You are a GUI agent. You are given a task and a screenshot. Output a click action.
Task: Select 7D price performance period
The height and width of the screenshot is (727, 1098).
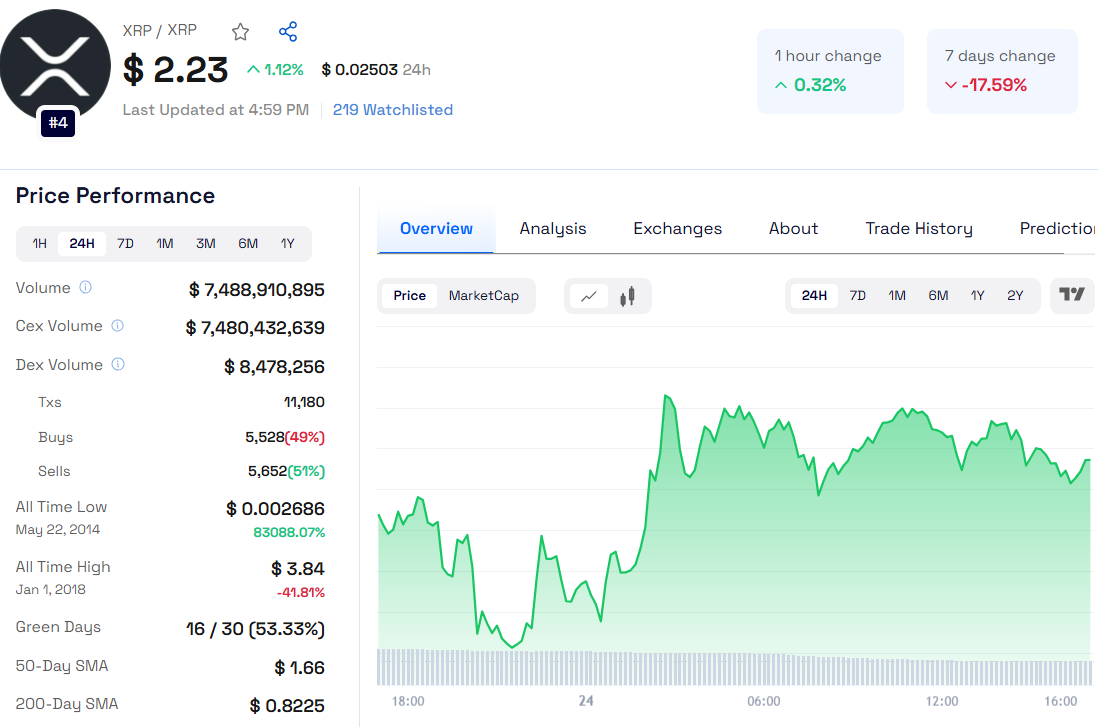125,244
